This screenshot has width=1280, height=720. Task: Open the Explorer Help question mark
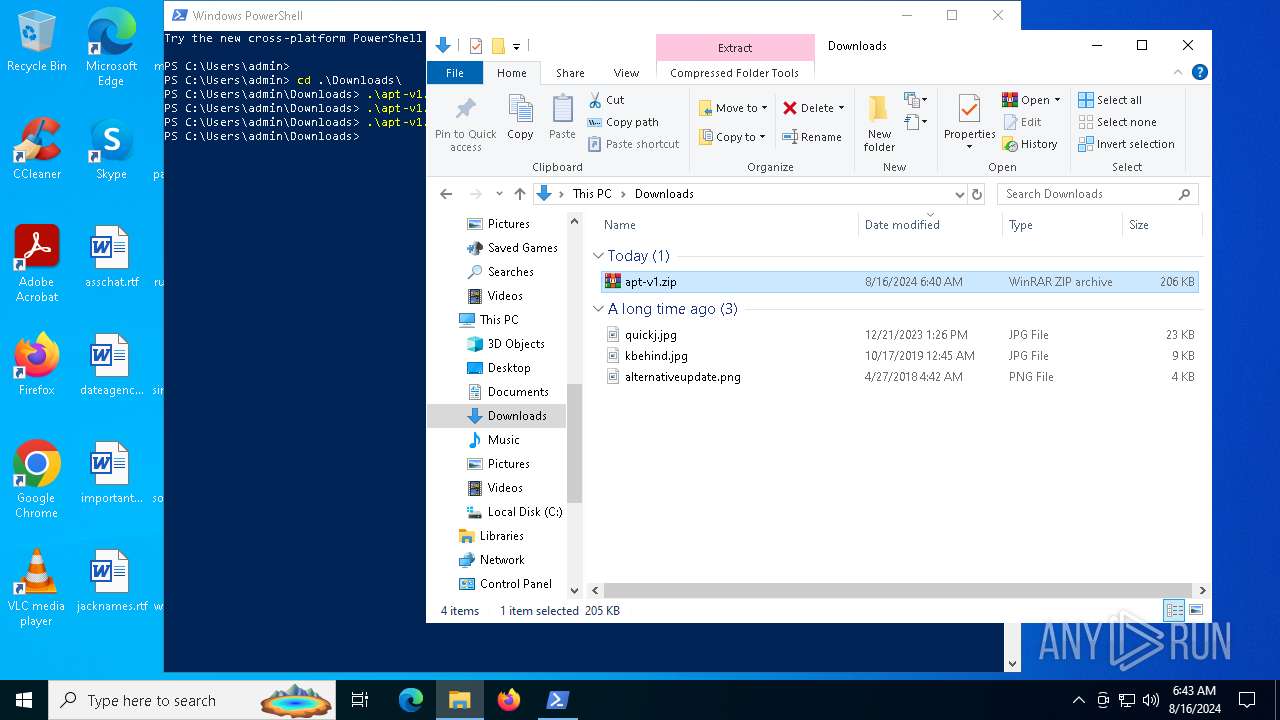[x=1199, y=72]
